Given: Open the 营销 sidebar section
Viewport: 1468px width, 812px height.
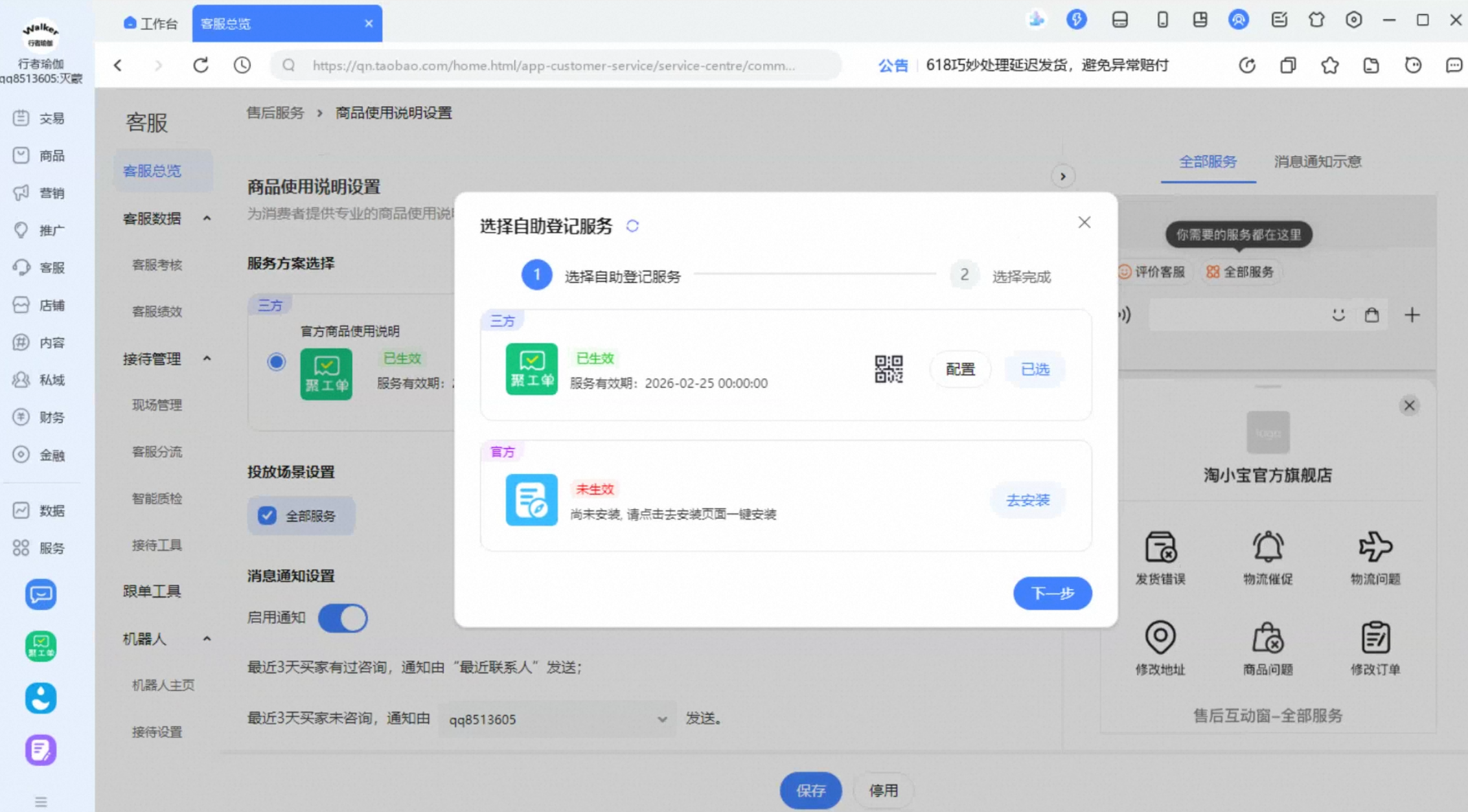Looking at the screenshot, I should click(39, 193).
